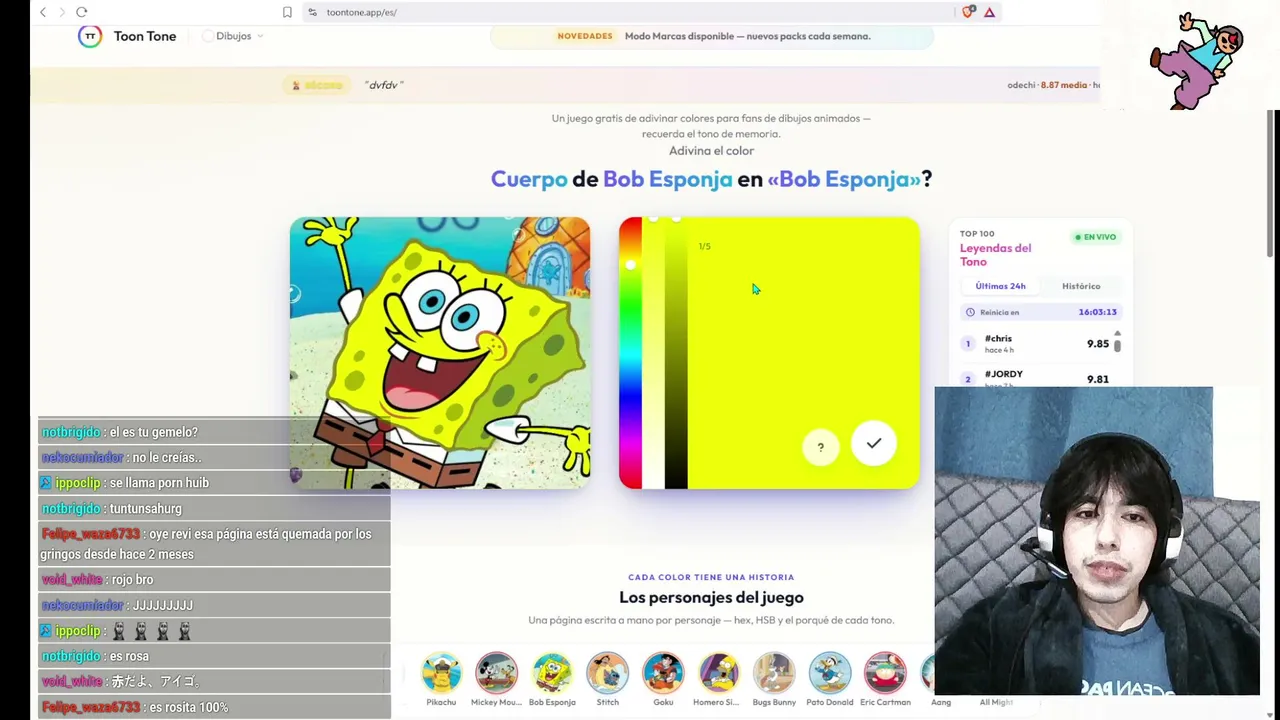Adjust the dark brightness slider strip

coord(676,353)
